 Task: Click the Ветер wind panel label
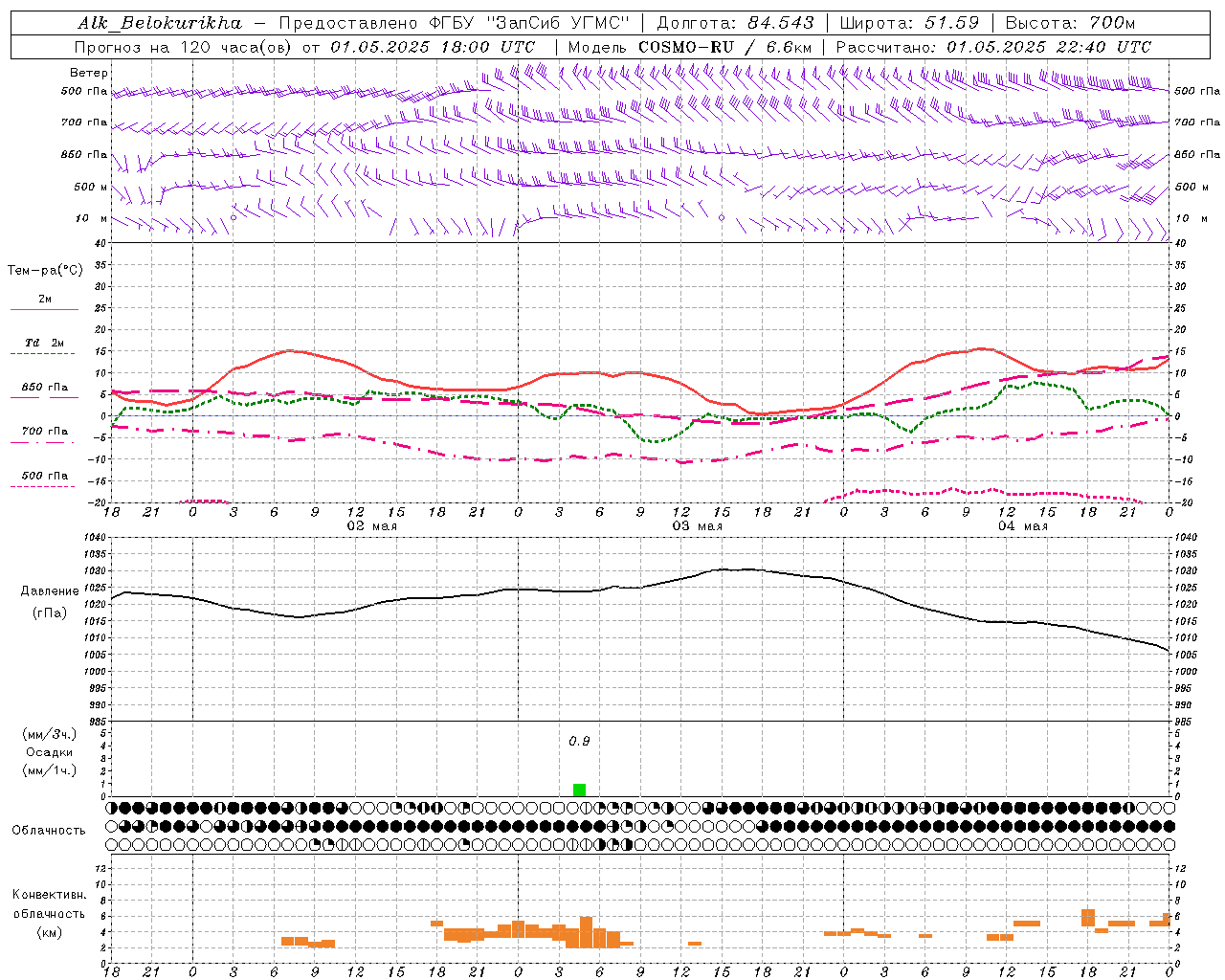(89, 73)
